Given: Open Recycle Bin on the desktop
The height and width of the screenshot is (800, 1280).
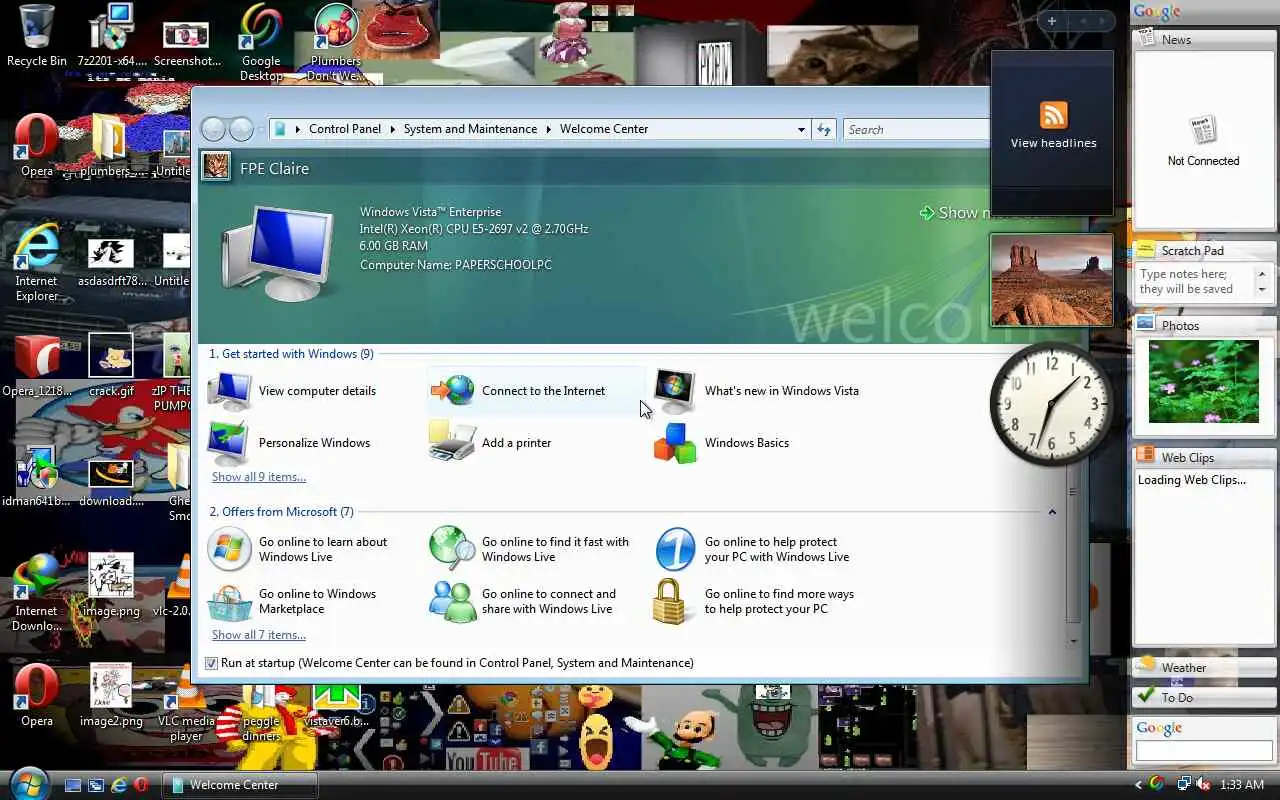Looking at the screenshot, I should click(x=36, y=35).
